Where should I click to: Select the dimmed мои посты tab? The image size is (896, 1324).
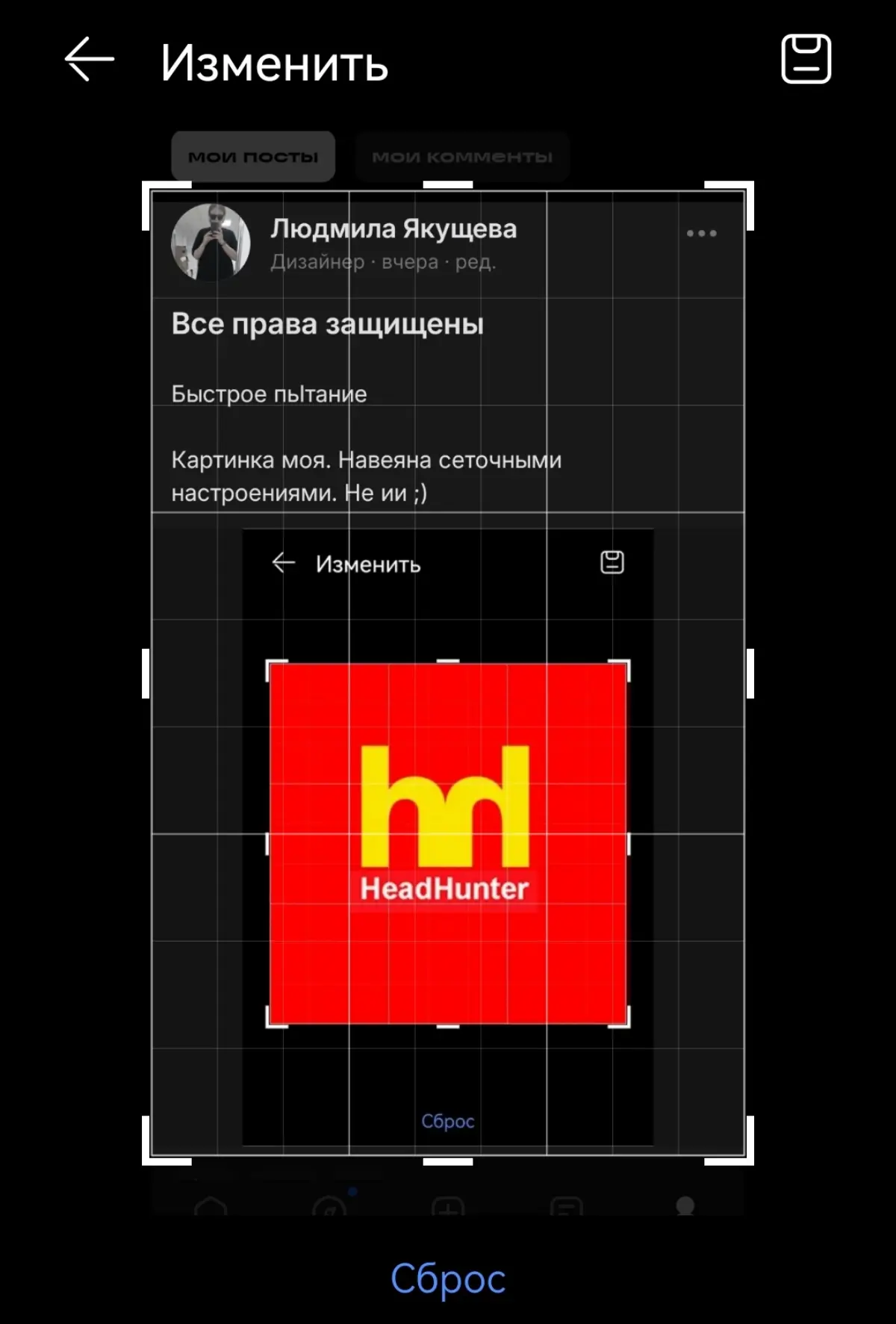253,157
